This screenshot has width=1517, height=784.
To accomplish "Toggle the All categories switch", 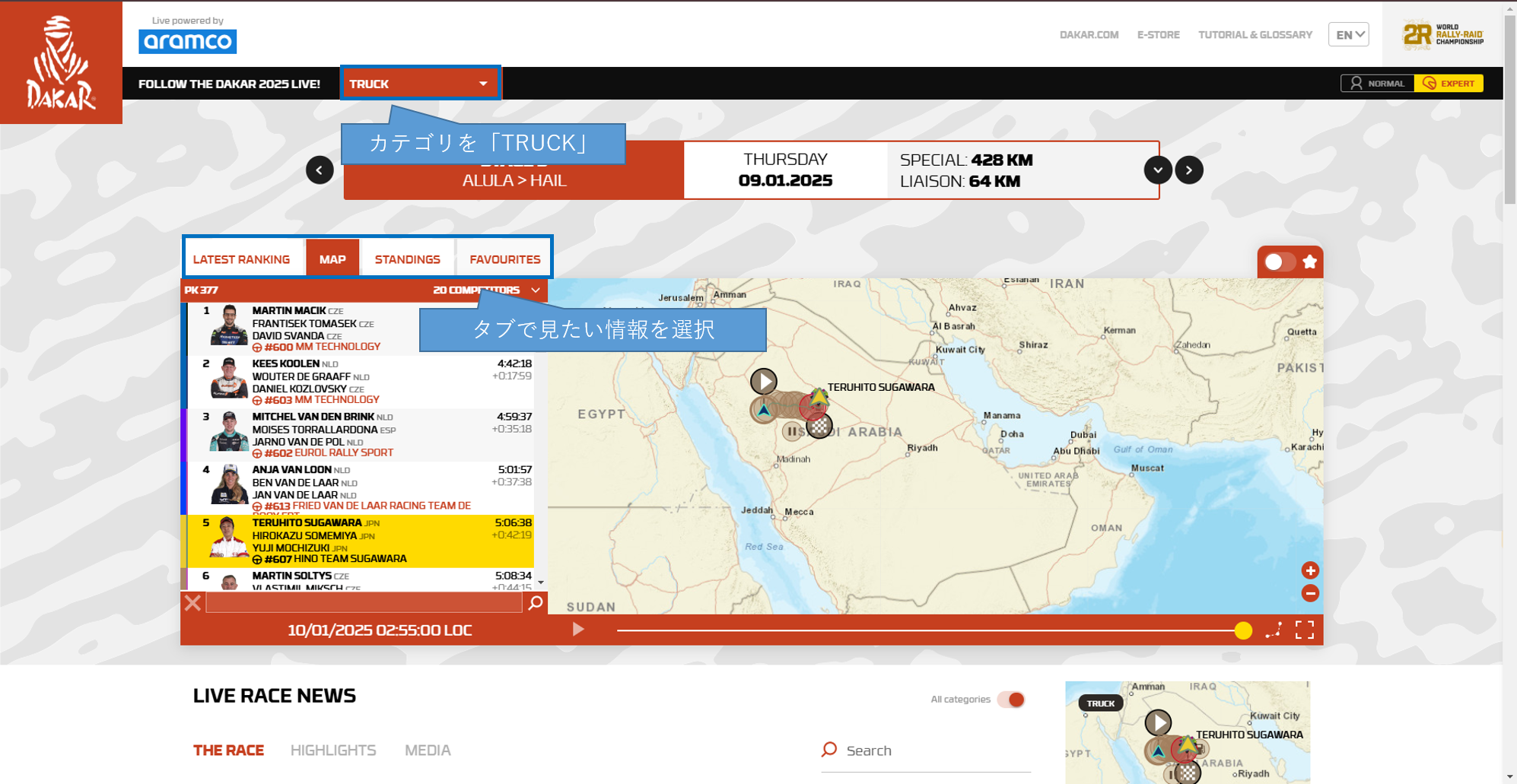I will [1012, 700].
